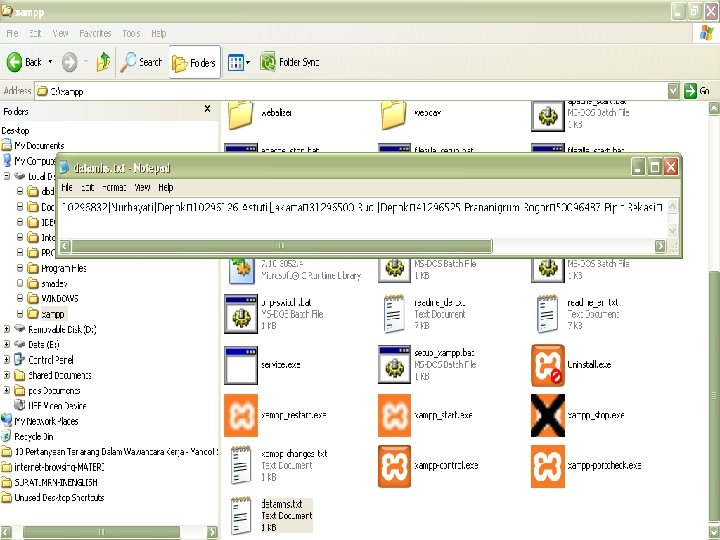This screenshot has width=720, height=540.
Task: Open the Views dropdown button
Action: tap(238, 62)
